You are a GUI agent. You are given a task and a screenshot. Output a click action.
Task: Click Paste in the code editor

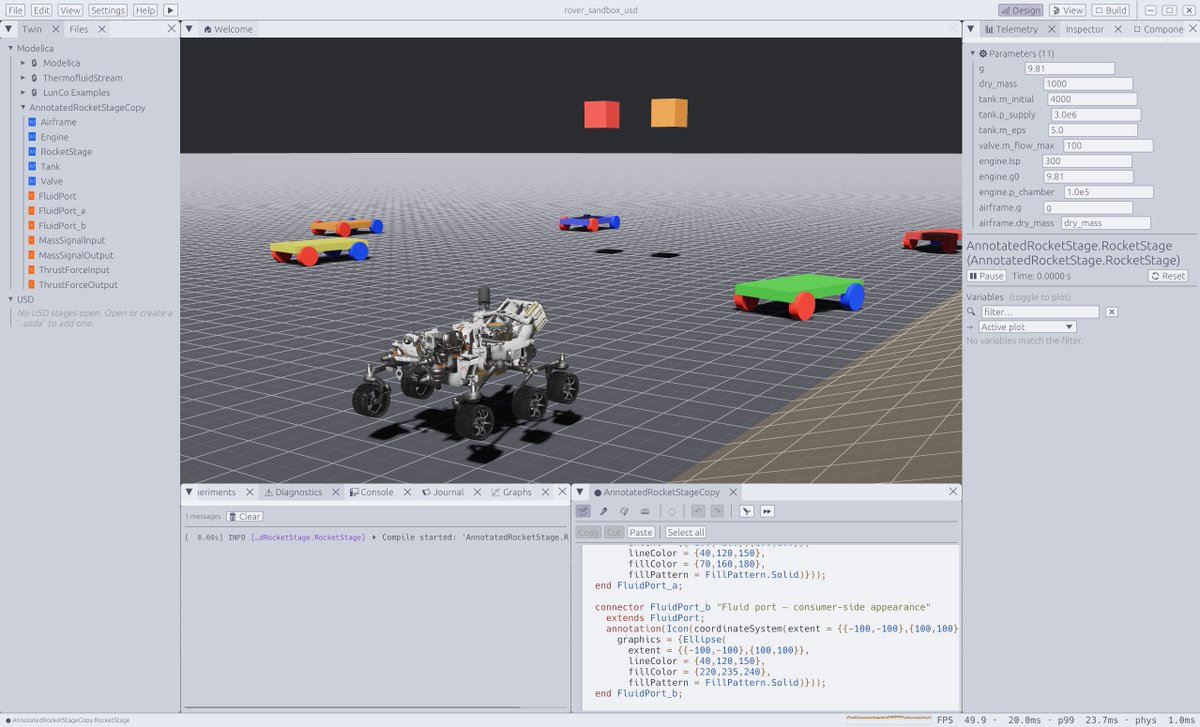point(641,532)
